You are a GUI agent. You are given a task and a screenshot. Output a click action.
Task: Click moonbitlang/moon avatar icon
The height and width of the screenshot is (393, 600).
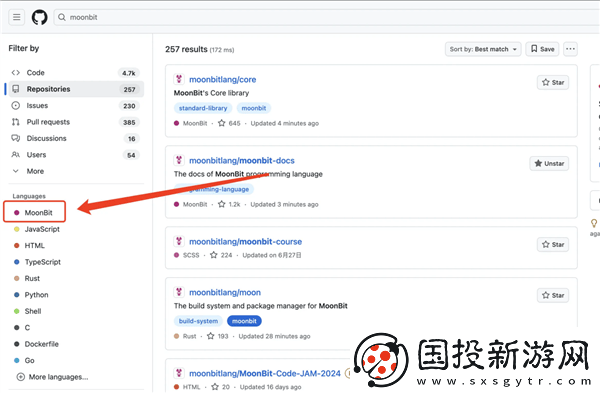pyautogui.click(x=179, y=292)
